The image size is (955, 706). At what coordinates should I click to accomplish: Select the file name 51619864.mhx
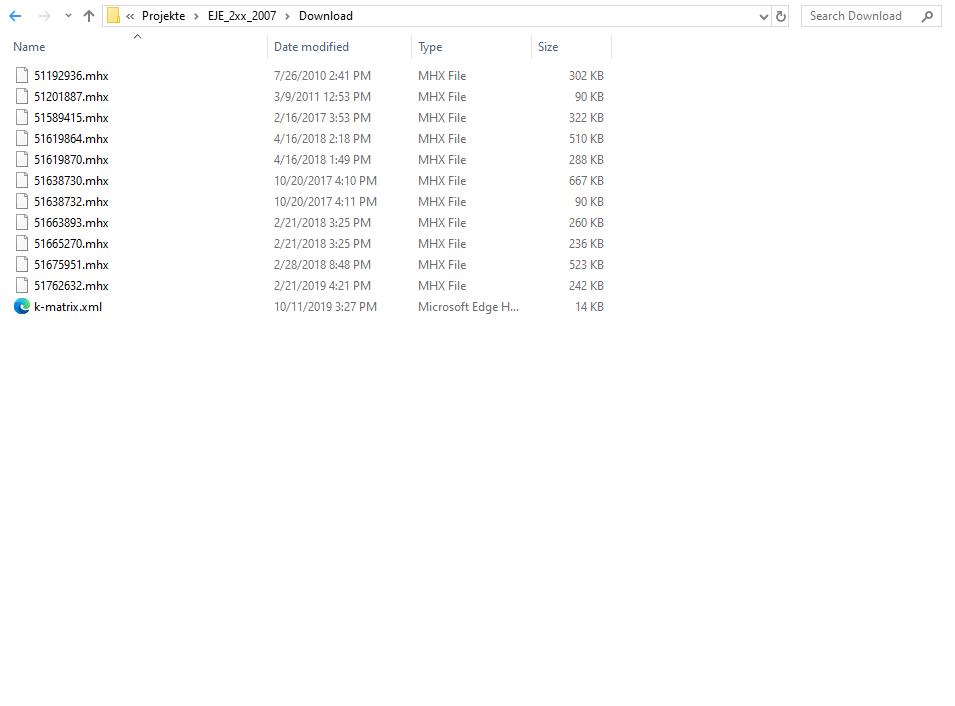(71, 138)
